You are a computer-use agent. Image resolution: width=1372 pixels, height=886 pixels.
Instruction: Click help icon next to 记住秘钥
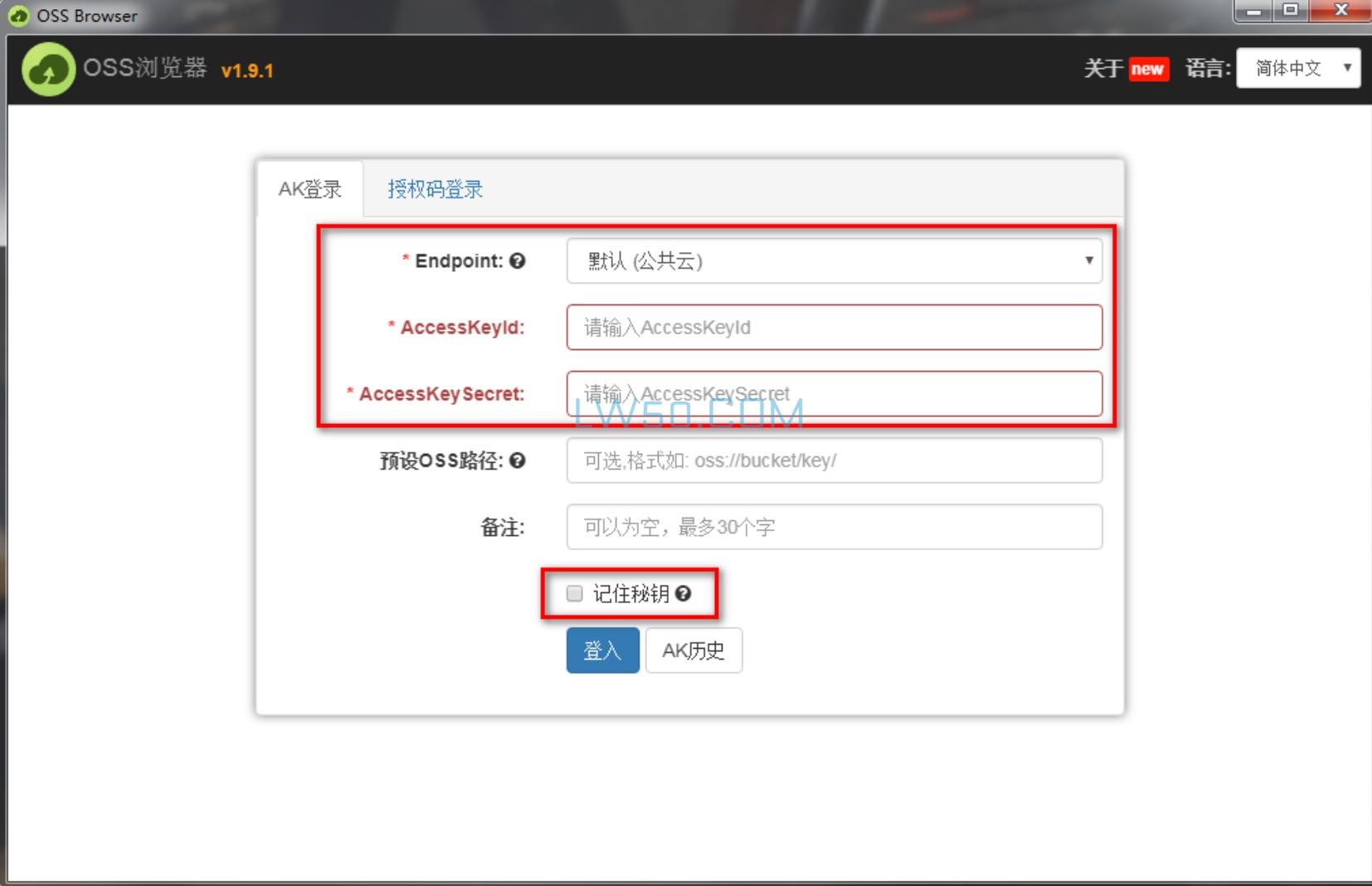(x=683, y=593)
